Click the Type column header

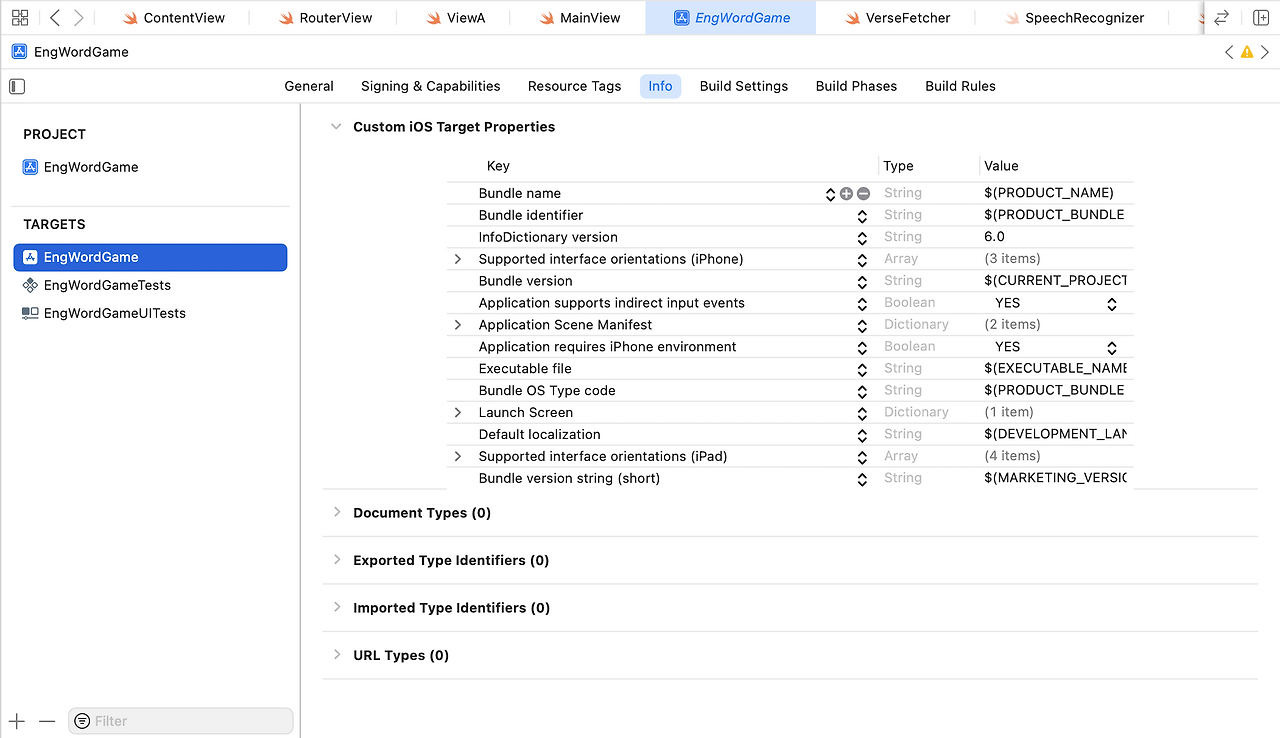(x=898, y=166)
